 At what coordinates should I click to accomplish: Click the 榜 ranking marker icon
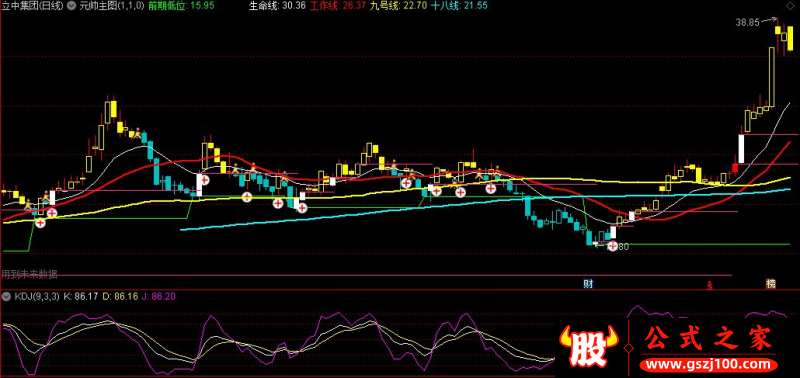[770, 284]
